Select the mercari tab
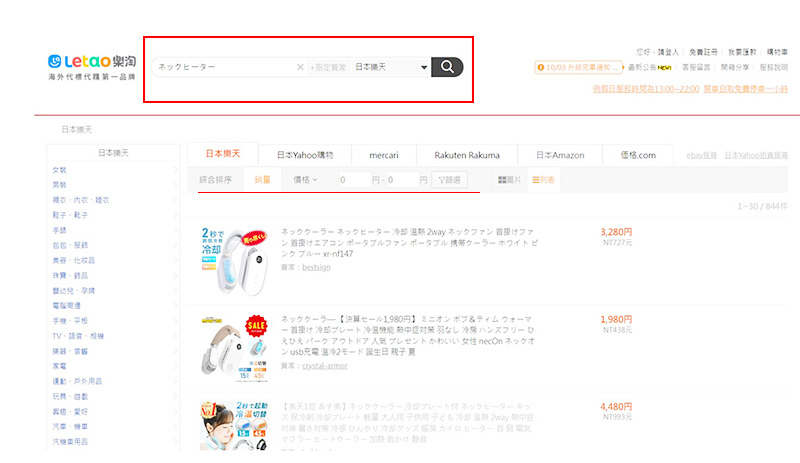 click(384, 155)
